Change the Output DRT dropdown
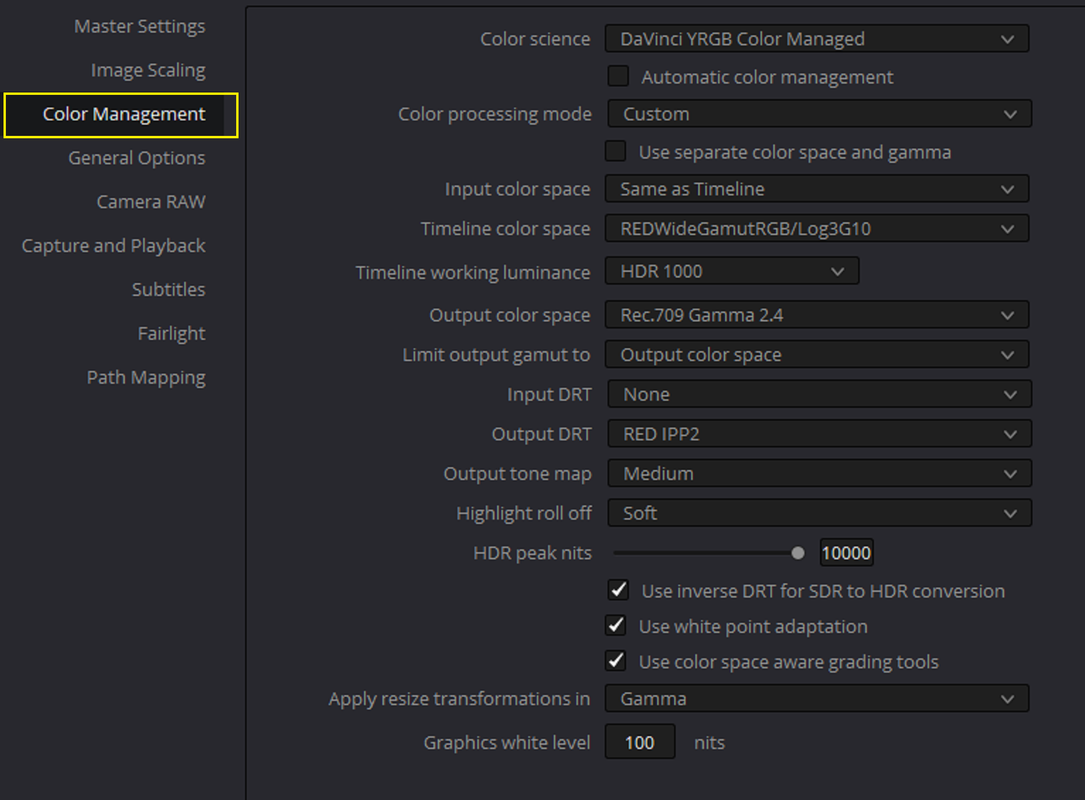Screen dimensions: 1085x800 point(819,434)
